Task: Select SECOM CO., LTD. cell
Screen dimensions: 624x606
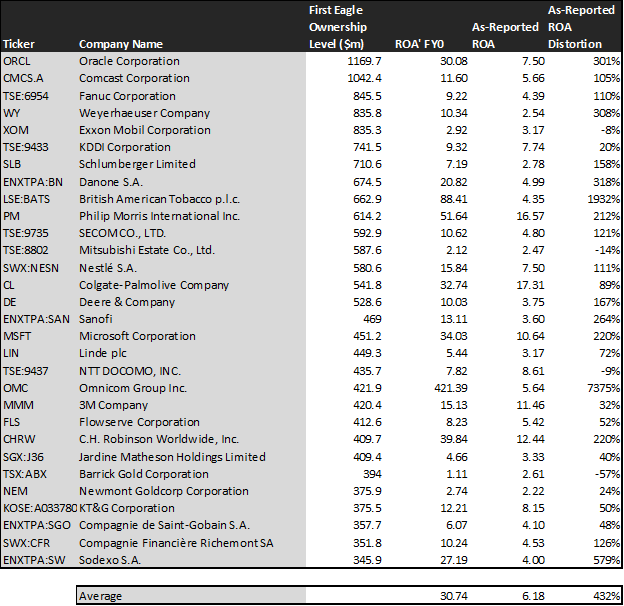Action: tap(123, 233)
